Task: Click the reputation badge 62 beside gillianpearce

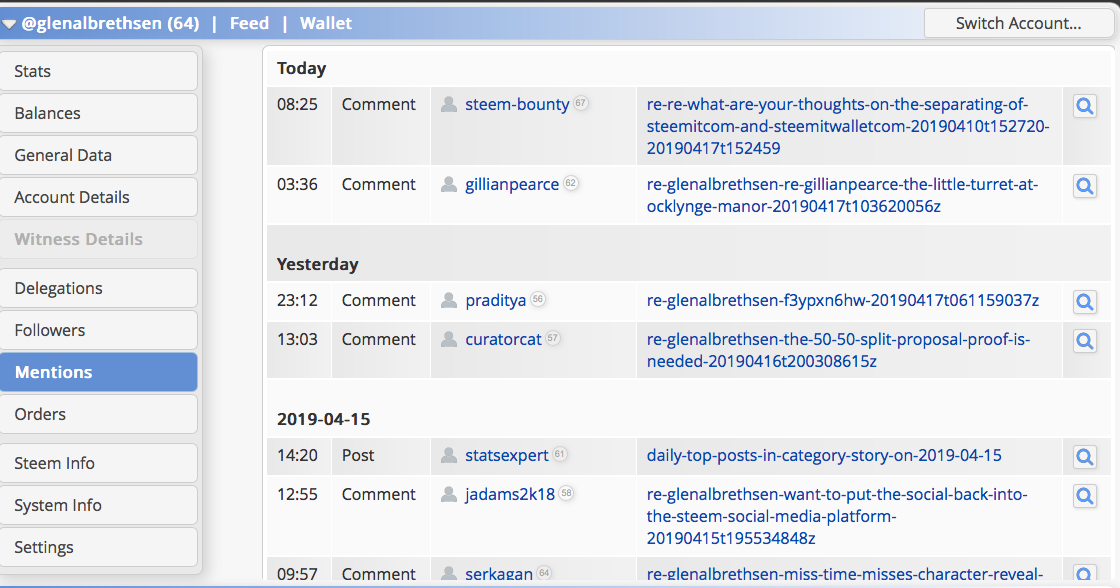Action: (570, 183)
